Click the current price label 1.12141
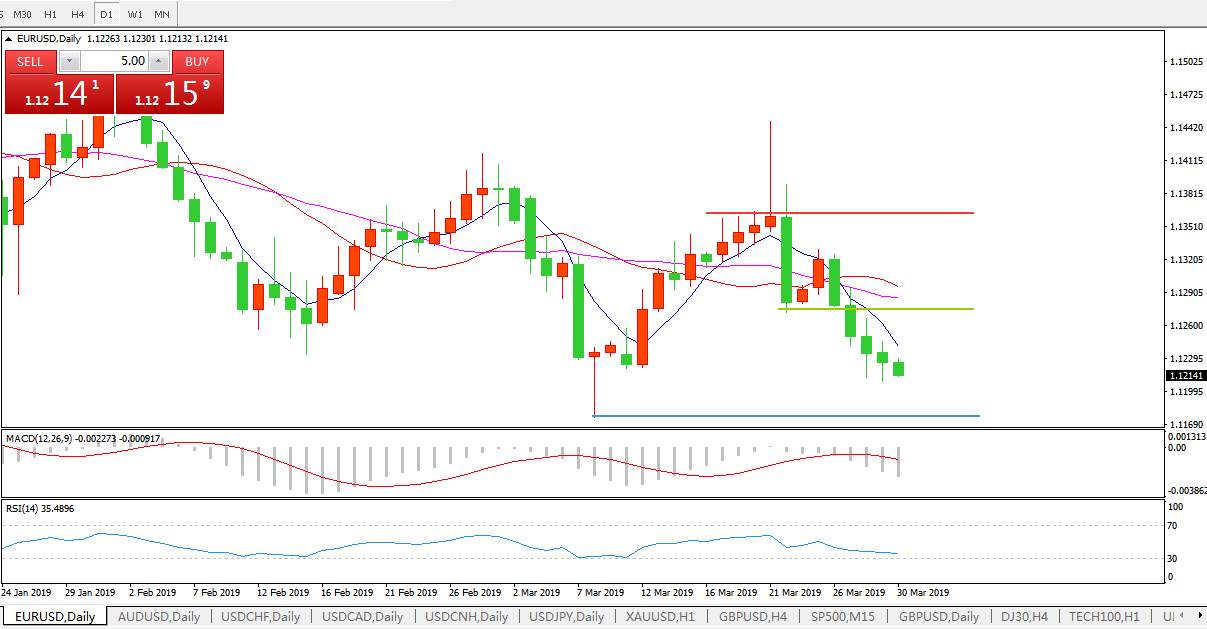Viewport: 1207px width, 629px height. 1186,375
